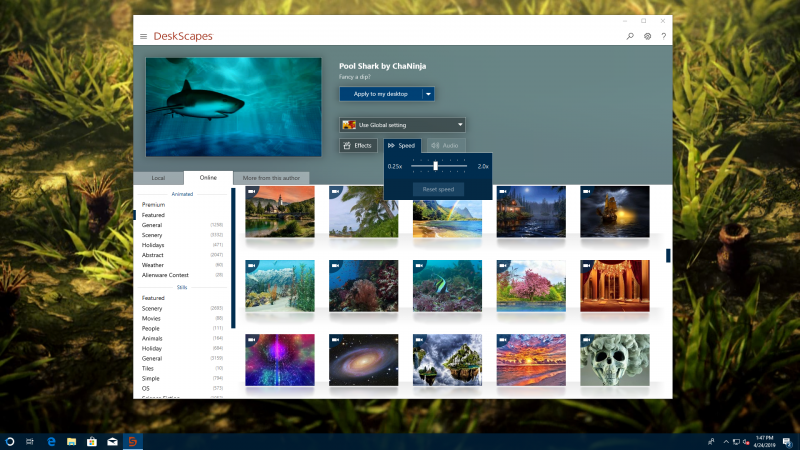800x450 pixels.
Task: Expand the Apply to my desktop arrow
Action: (x=428, y=93)
